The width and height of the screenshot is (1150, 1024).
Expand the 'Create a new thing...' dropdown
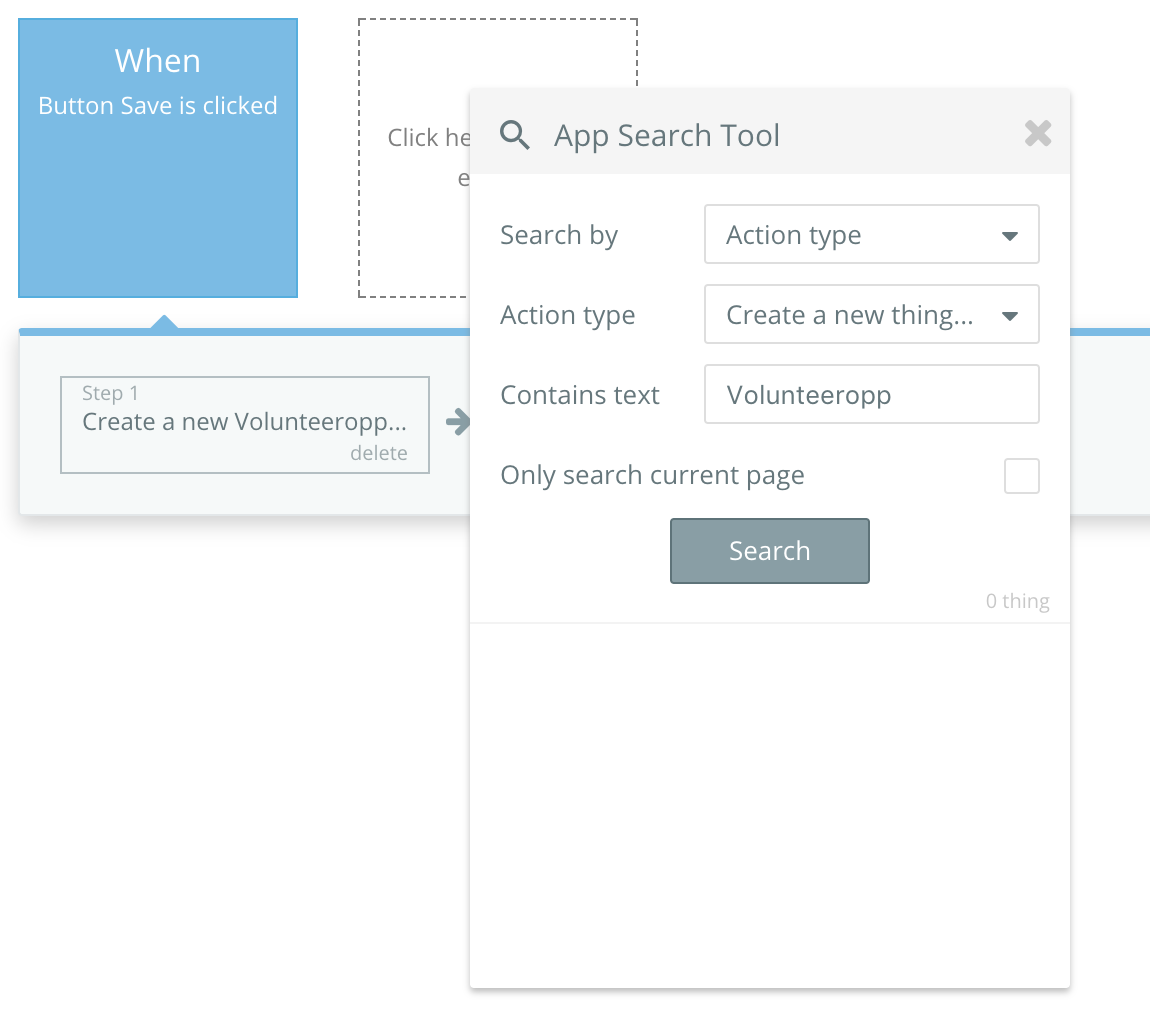(871, 315)
